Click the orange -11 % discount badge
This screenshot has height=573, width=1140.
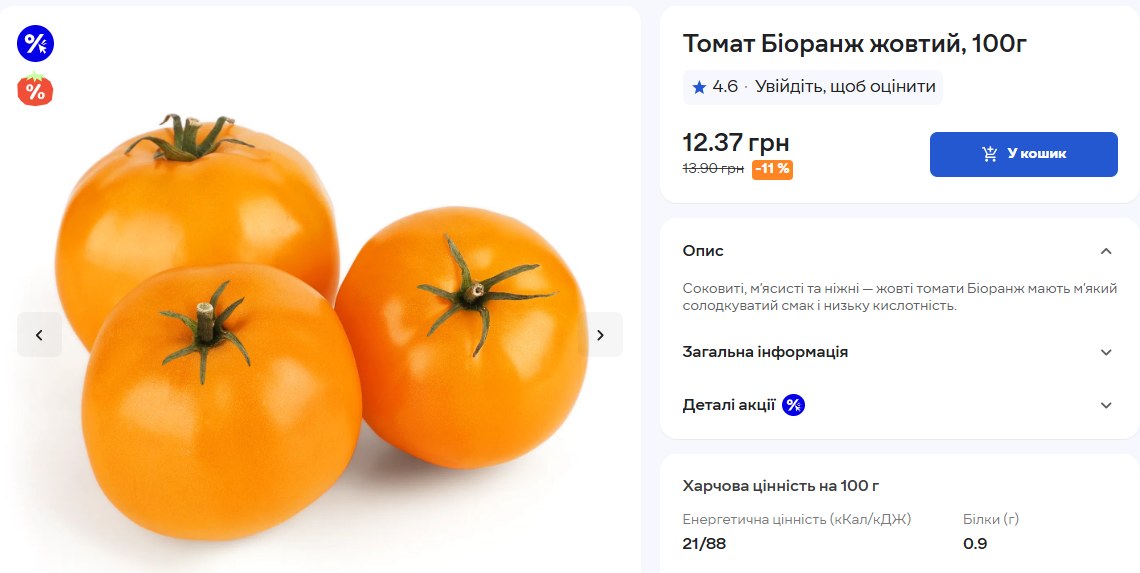772,169
